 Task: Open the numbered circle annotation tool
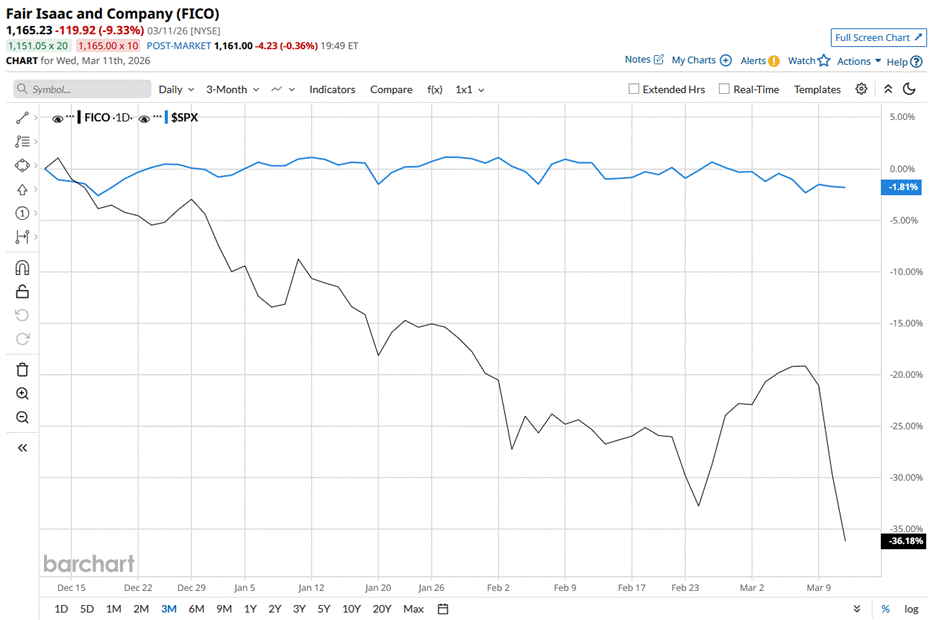click(22, 213)
